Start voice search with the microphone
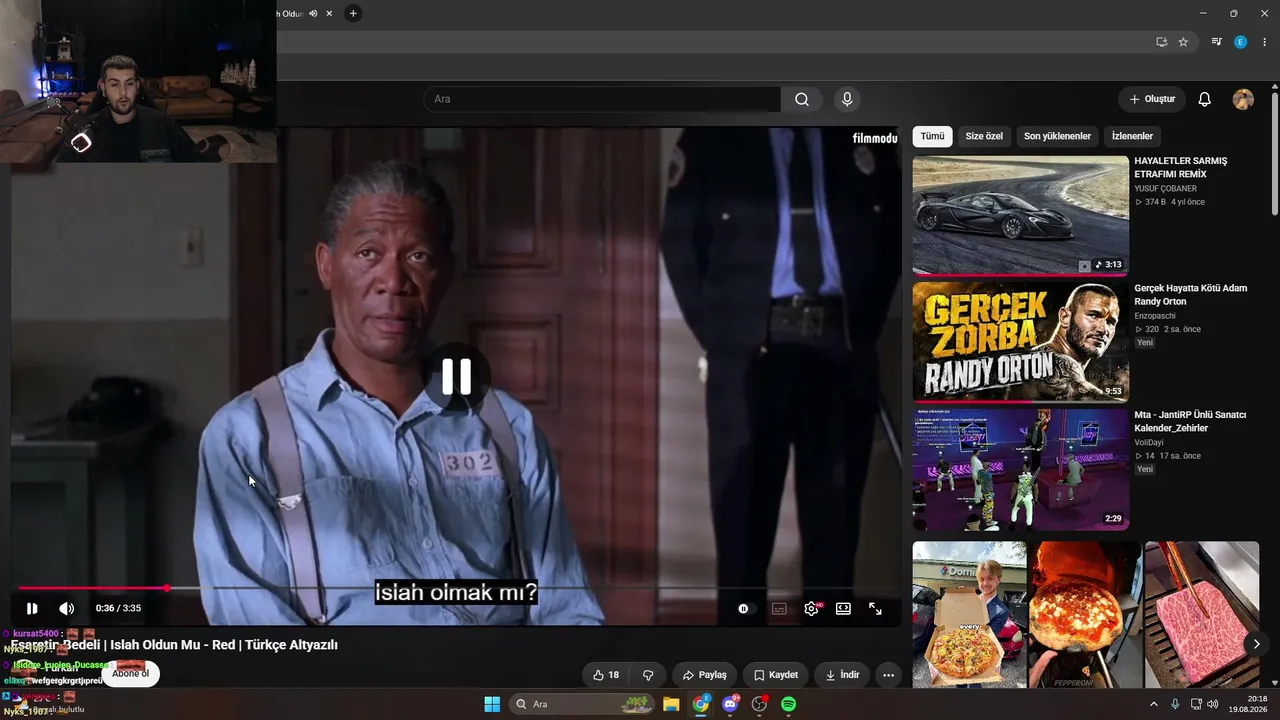Screen dimensions: 1280x720 coord(847,99)
